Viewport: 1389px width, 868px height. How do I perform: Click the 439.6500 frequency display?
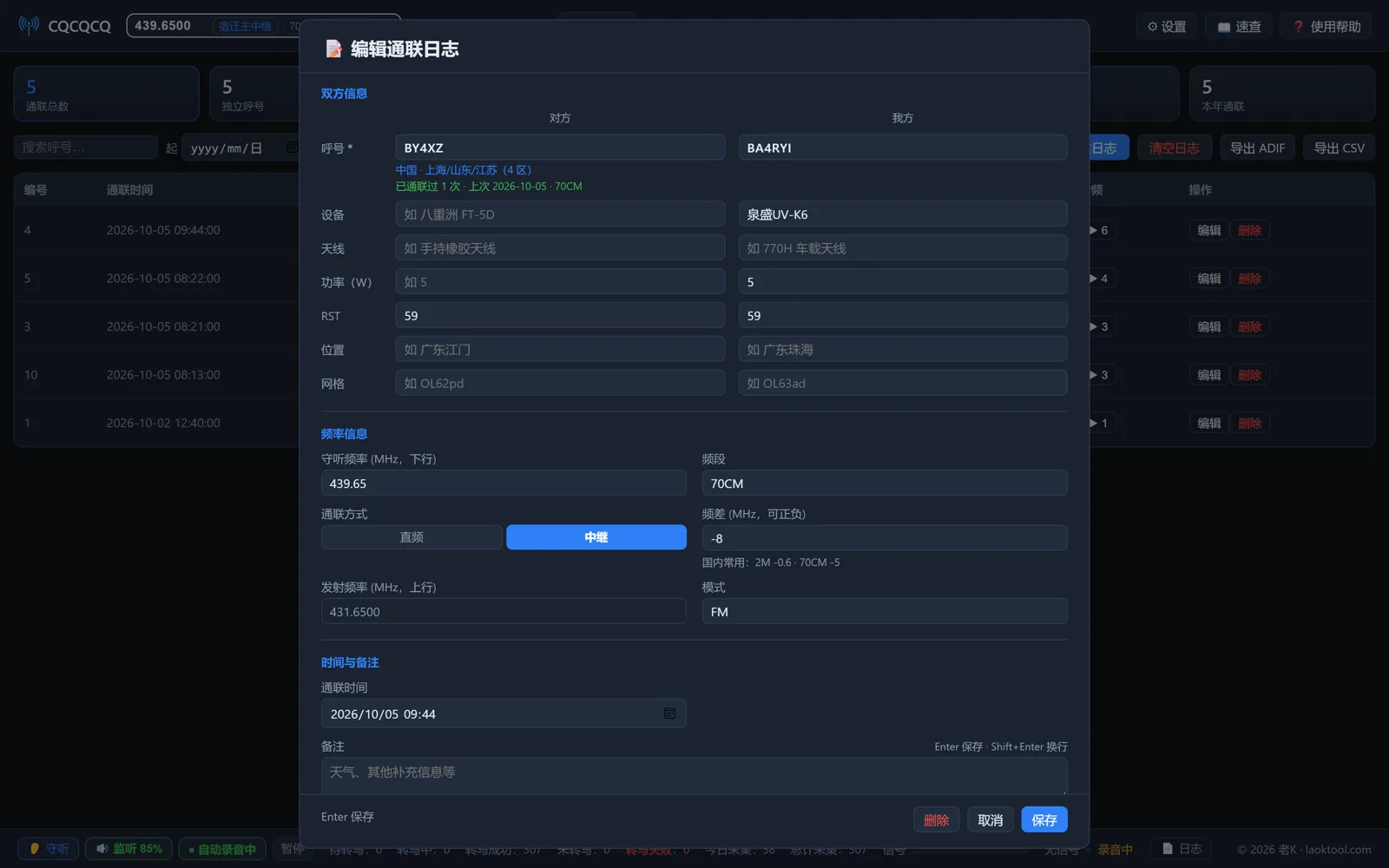pyautogui.click(x=162, y=25)
